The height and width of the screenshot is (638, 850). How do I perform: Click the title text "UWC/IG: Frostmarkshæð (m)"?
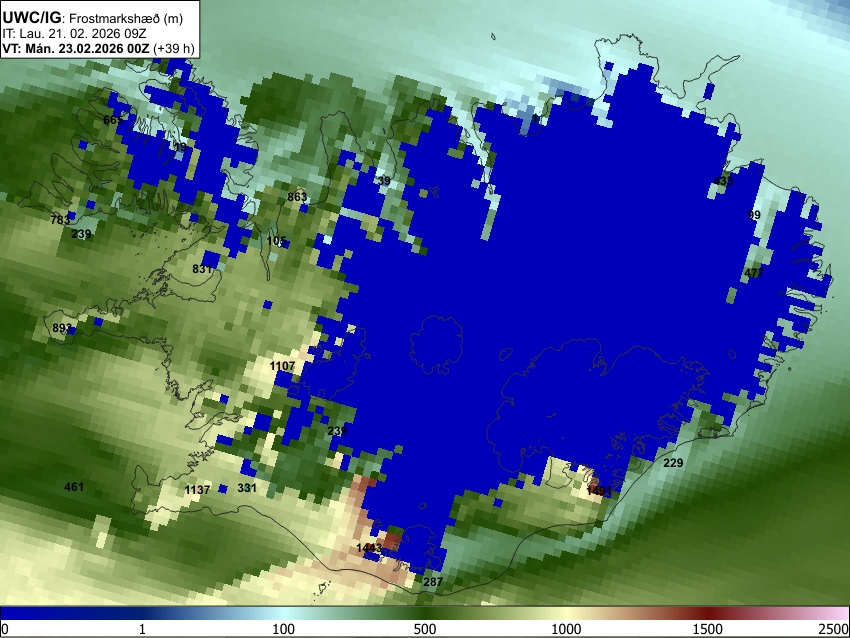pos(93,18)
